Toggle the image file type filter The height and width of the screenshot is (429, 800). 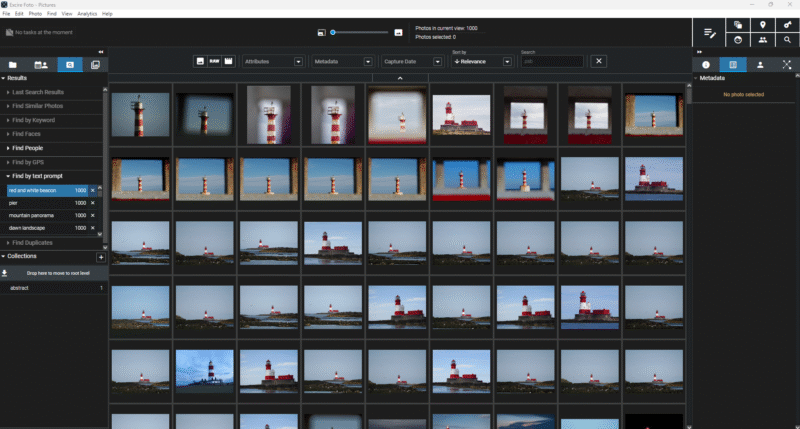(x=201, y=61)
